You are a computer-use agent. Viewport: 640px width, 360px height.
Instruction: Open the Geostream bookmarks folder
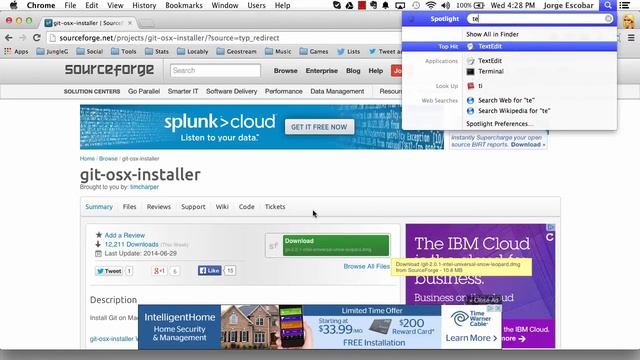(236, 51)
